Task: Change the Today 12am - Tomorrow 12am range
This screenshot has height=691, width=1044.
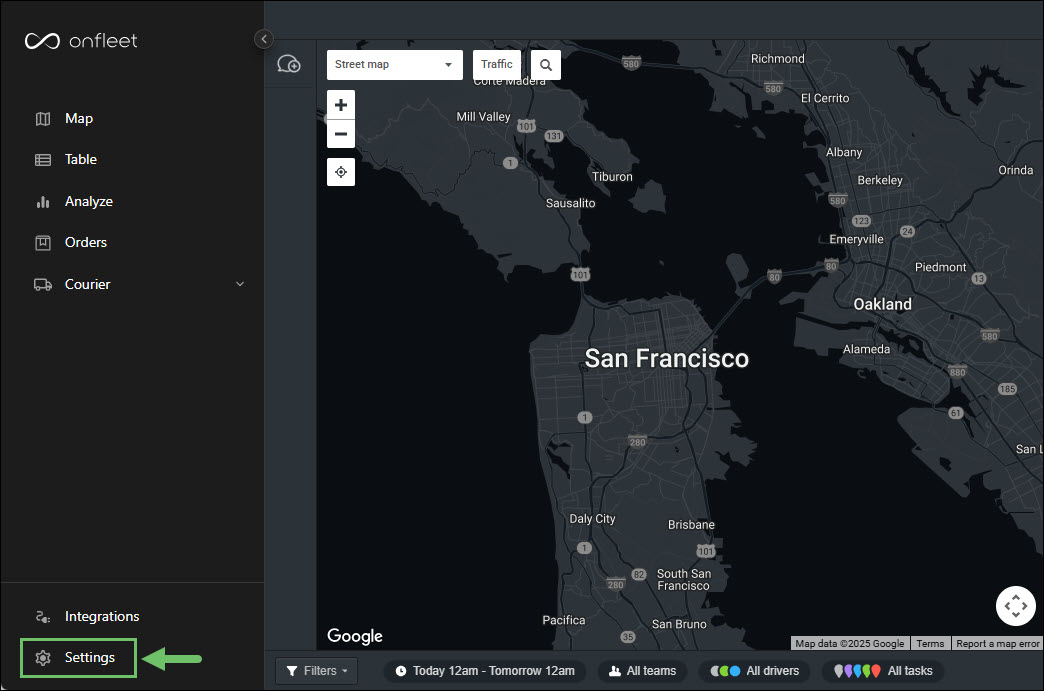Action: 485,671
